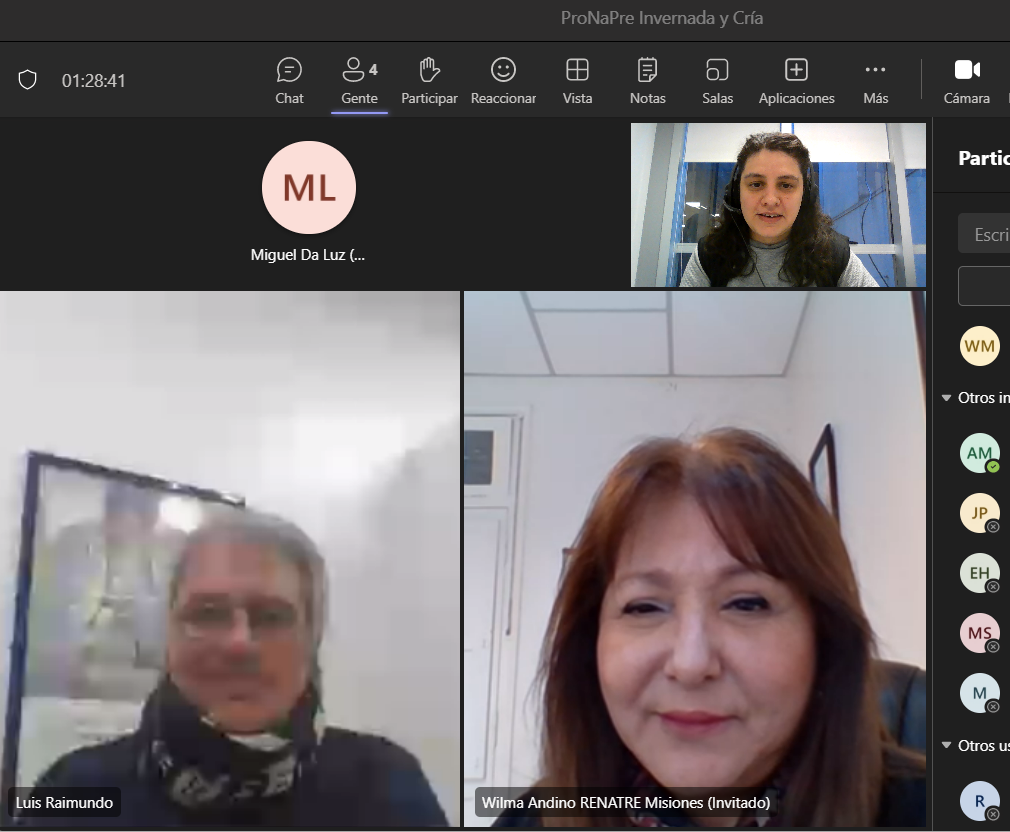Image resolution: width=1010 pixels, height=832 pixels.
Task: Click the Miguel Da Luz ML avatar
Action: point(308,188)
